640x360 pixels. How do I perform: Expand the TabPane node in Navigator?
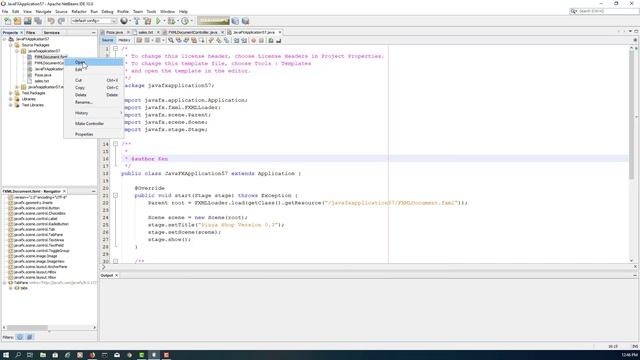4,283
